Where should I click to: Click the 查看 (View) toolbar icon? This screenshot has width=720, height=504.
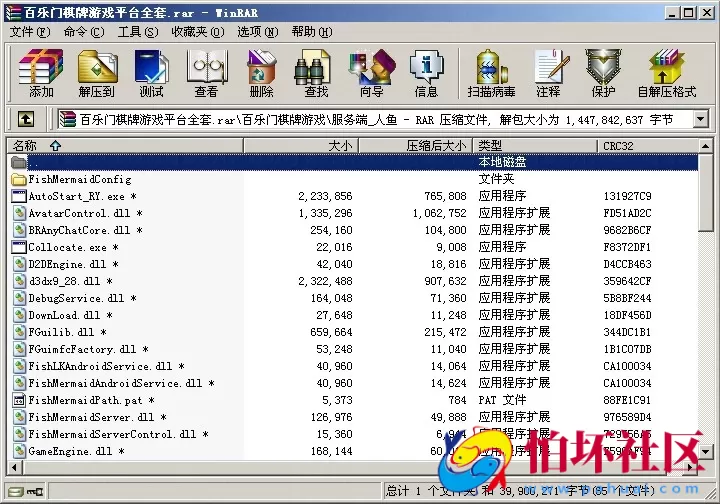tap(206, 73)
